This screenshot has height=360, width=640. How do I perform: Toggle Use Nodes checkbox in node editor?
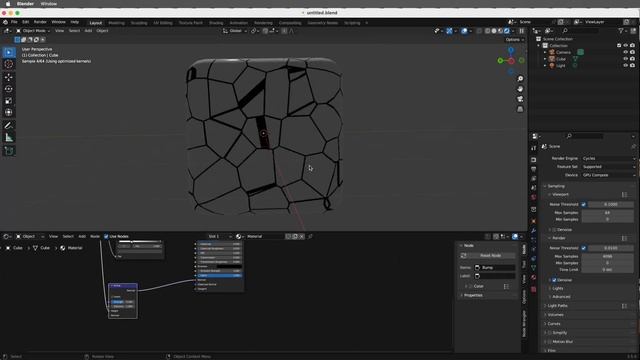[x=106, y=236]
